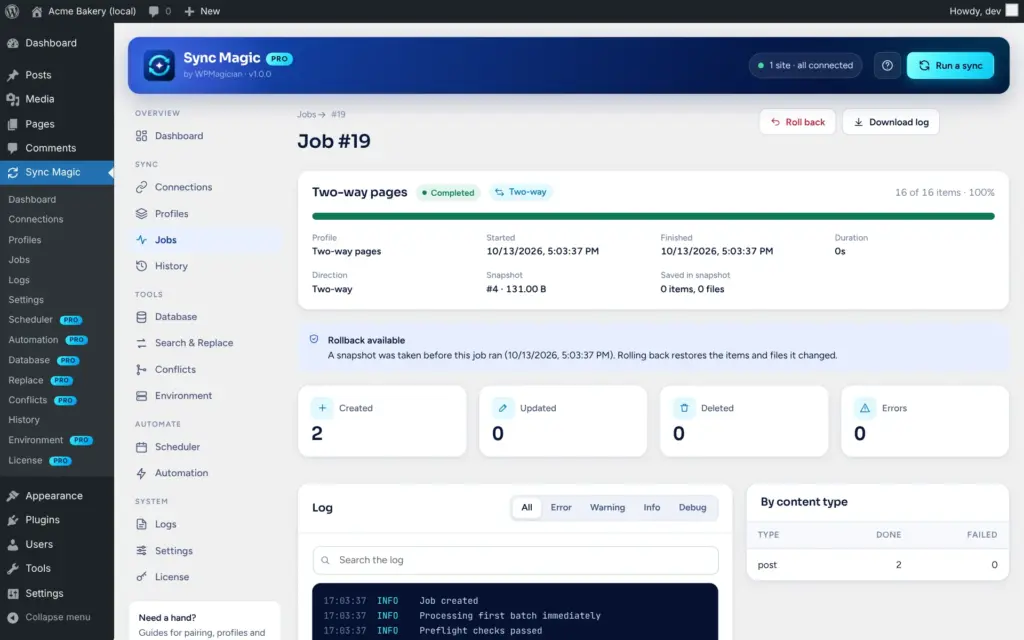
Task: Open Replace PRO submenu link
Action: point(40,381)
